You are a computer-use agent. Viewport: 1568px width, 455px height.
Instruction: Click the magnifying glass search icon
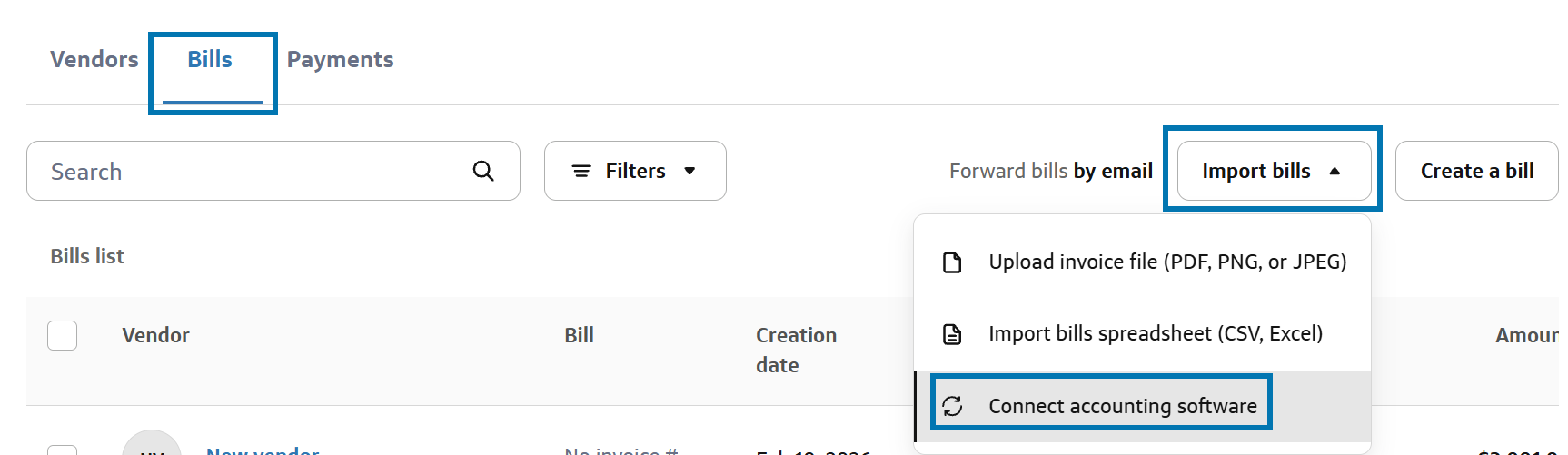(x=483, y=171)
